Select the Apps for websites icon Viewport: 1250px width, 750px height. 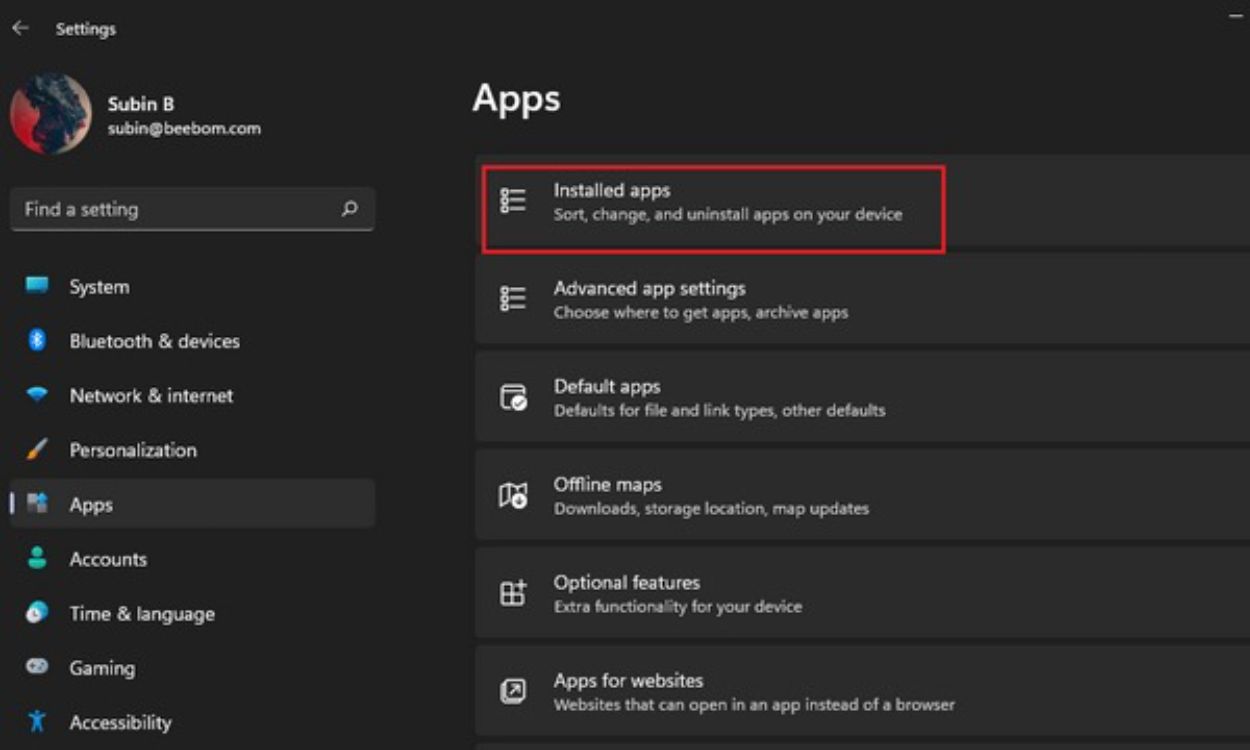514,688
